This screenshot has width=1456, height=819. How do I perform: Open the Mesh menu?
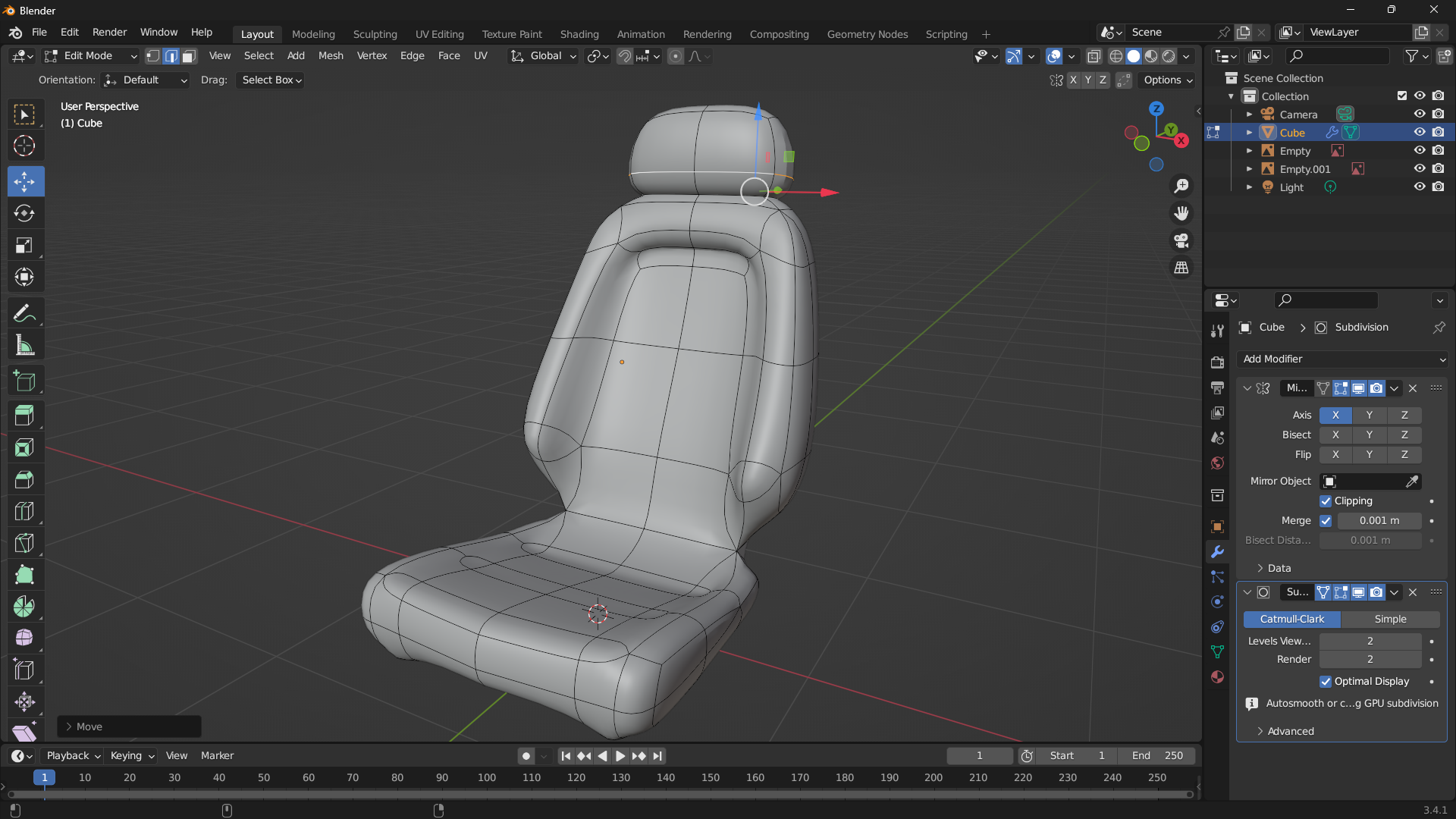[330, 56]
